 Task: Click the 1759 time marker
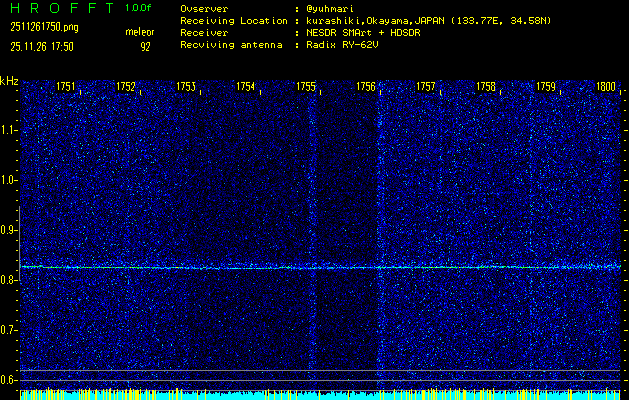point(546,86)
